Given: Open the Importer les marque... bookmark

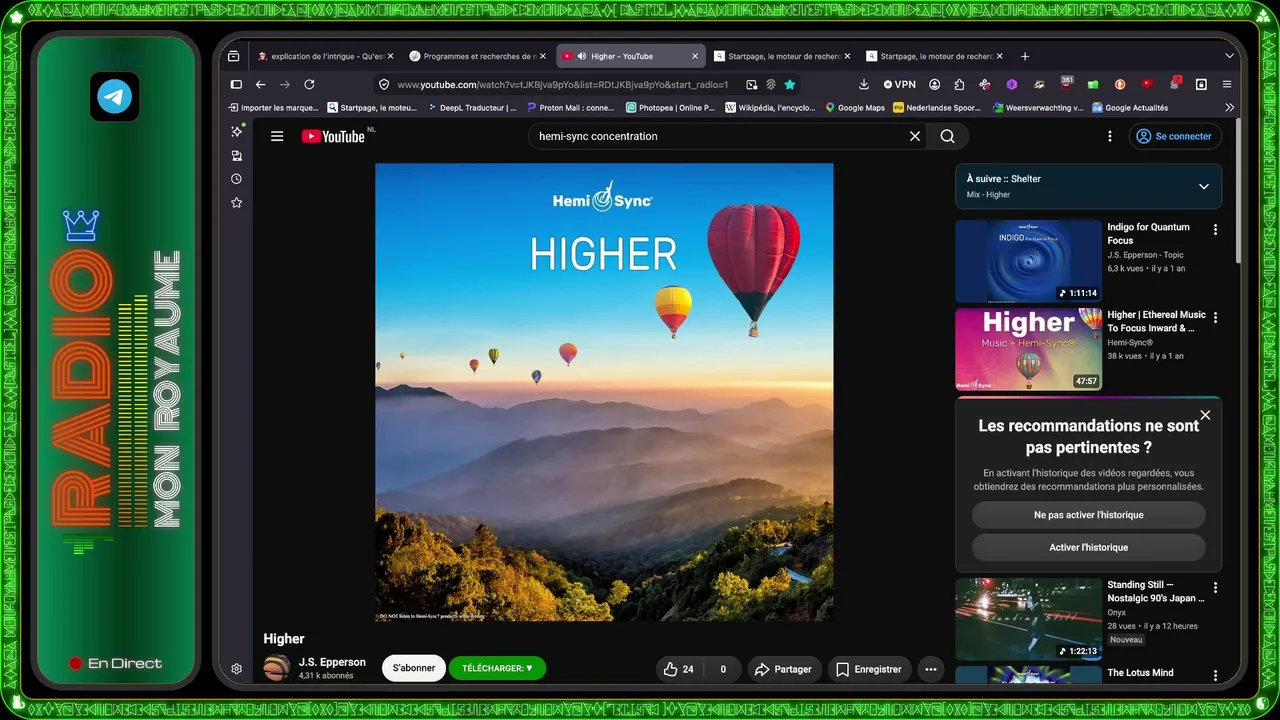Looking at the screenshot, I should click(x=274, y=107).
